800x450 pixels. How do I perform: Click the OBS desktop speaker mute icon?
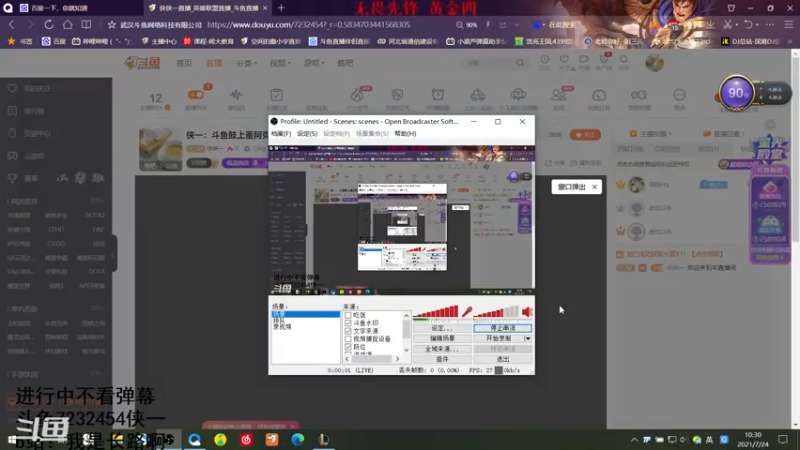tap(527, 312)
